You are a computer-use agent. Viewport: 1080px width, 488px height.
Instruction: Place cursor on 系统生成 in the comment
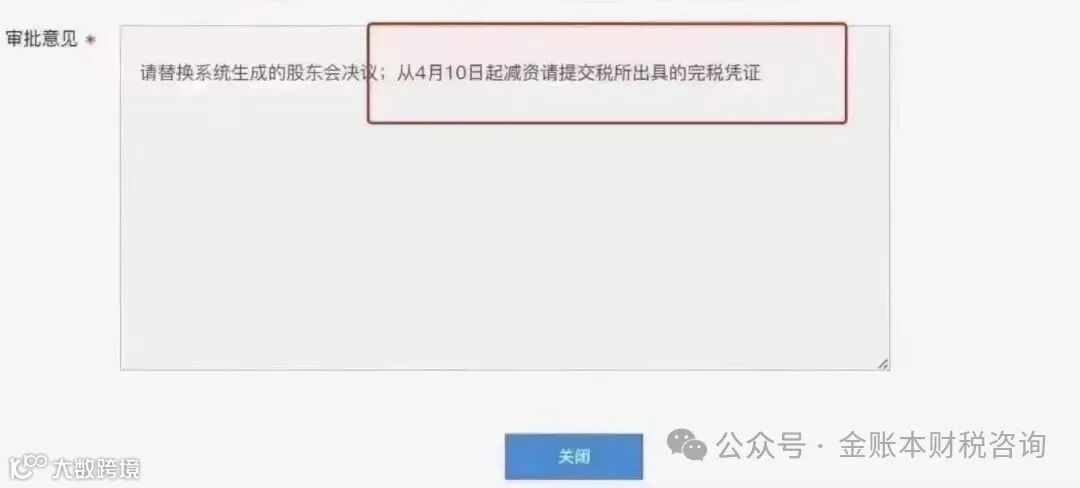(231, 73)
